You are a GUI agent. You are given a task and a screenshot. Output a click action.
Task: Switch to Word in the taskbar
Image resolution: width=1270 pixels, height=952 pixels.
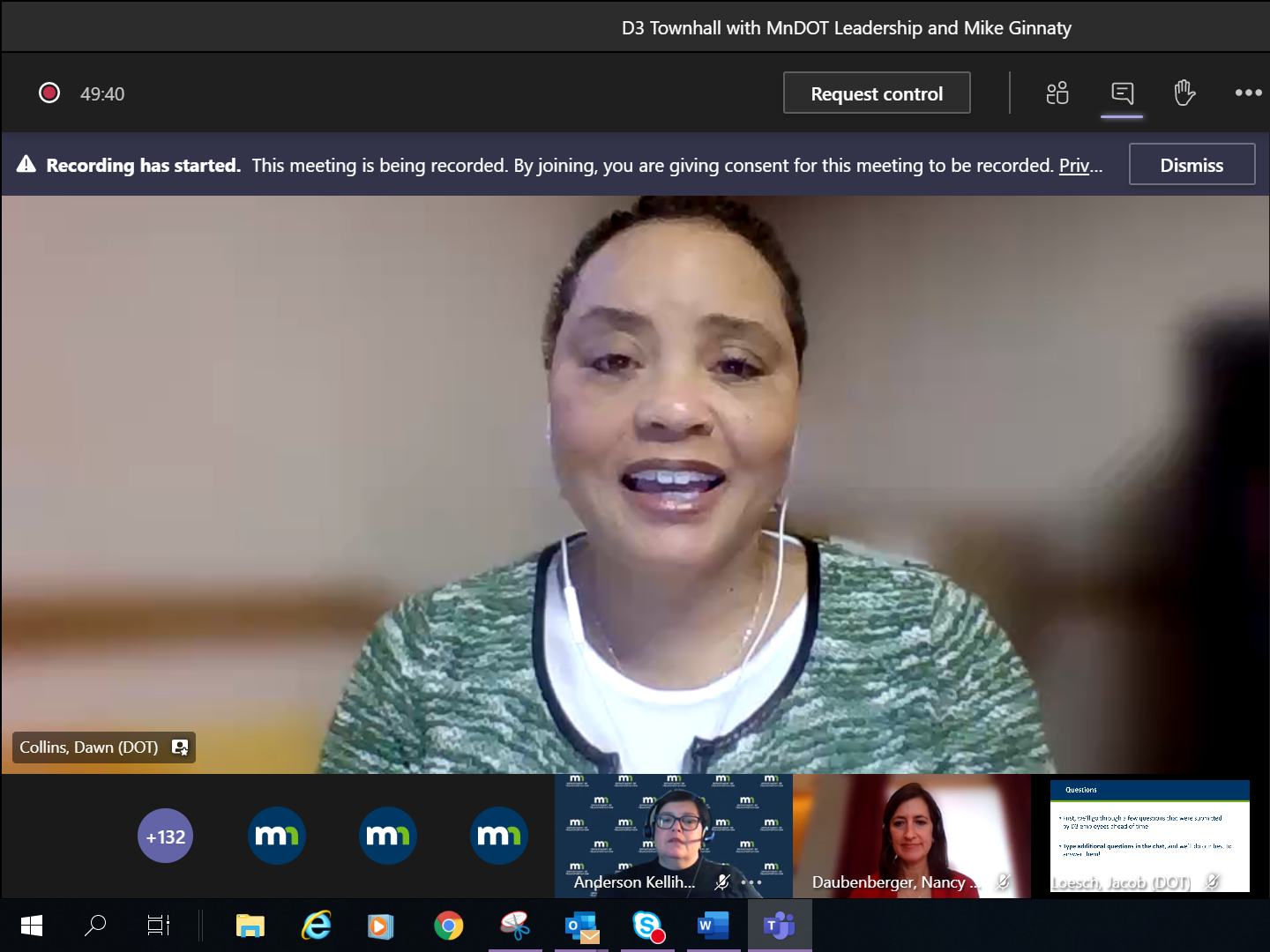[713, 926]
